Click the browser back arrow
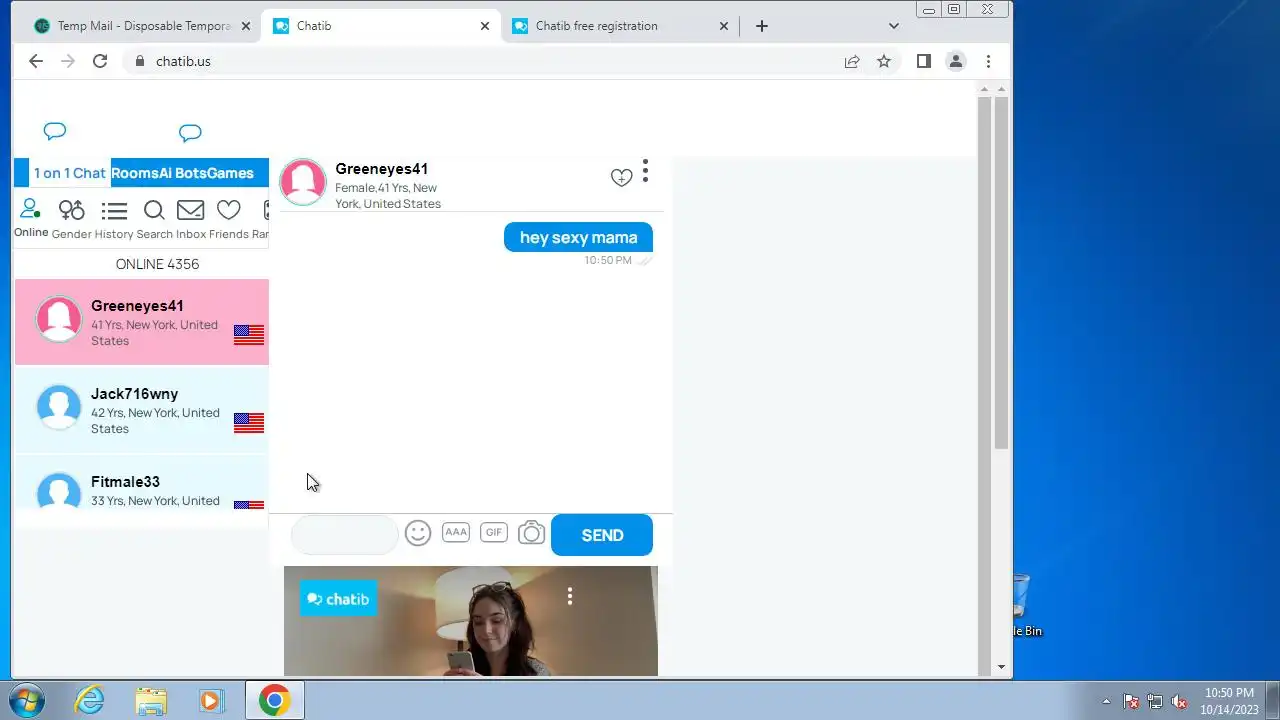The image size is (1280, 720). [x=36, y=61]
